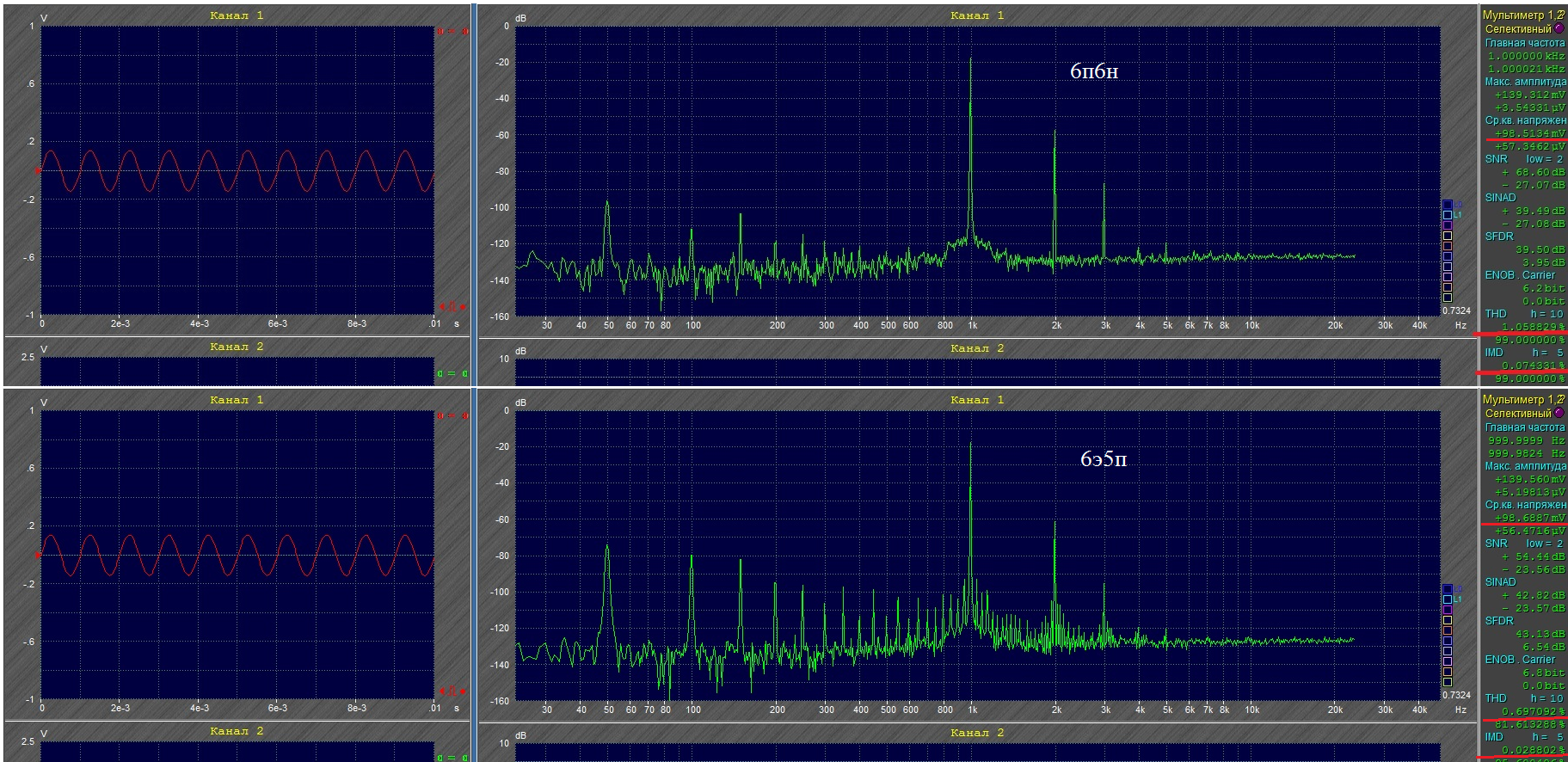
Task: Click max amplitude value +139.312 mV
Action: click(1530, 95)
